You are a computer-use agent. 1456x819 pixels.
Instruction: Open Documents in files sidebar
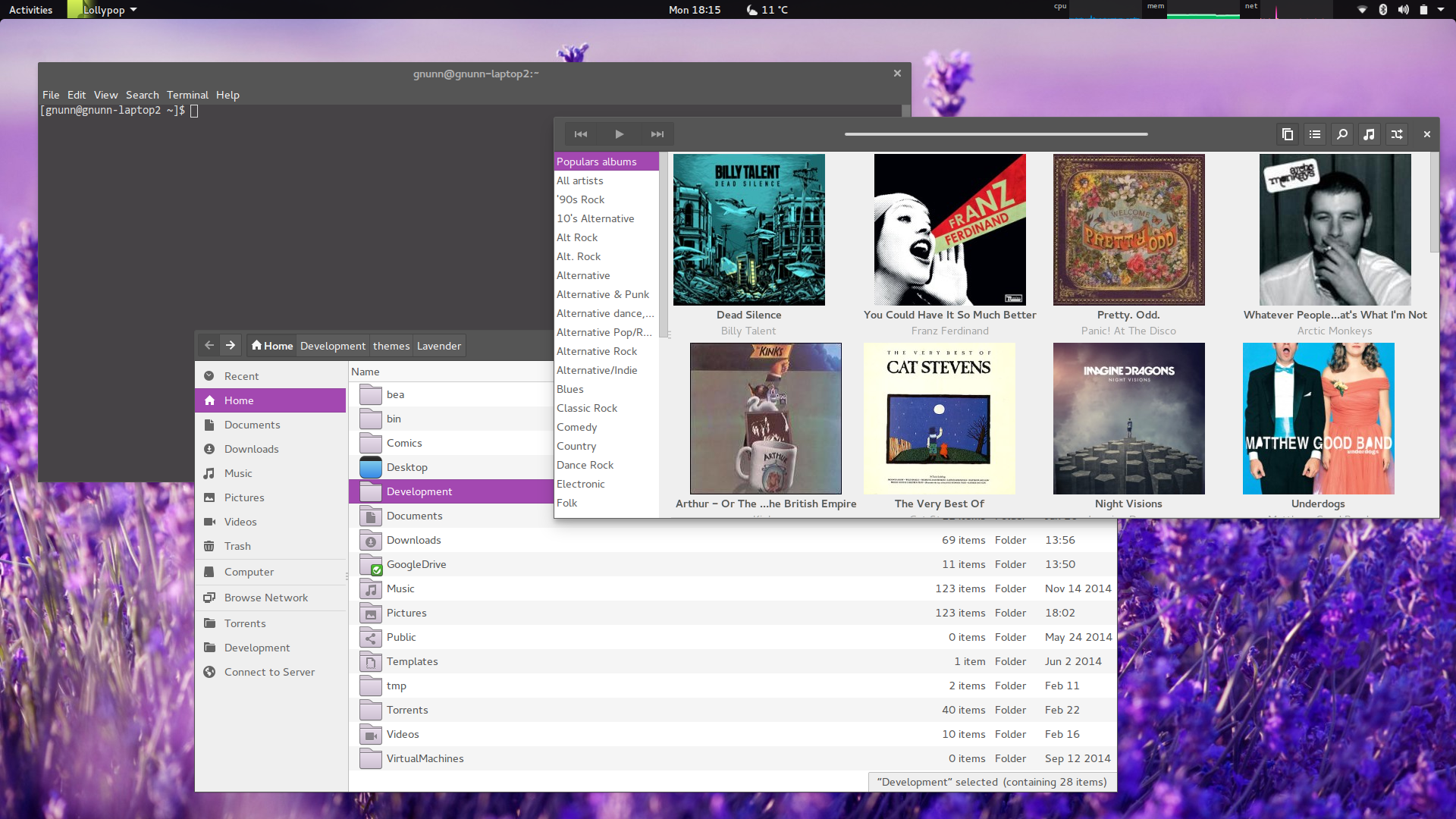pos(271,425)
